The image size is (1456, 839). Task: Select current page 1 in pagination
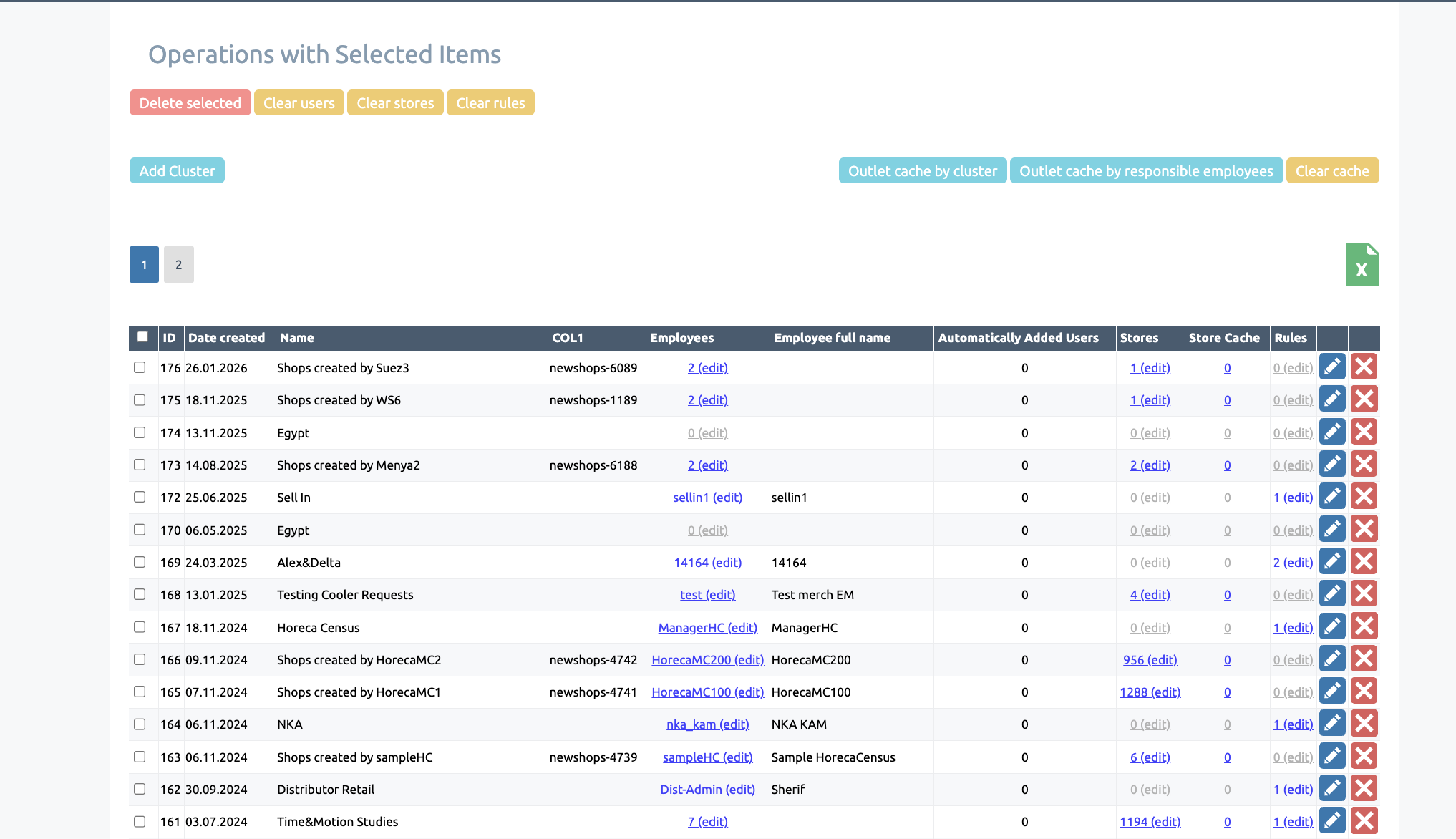(x=144, y=265)
